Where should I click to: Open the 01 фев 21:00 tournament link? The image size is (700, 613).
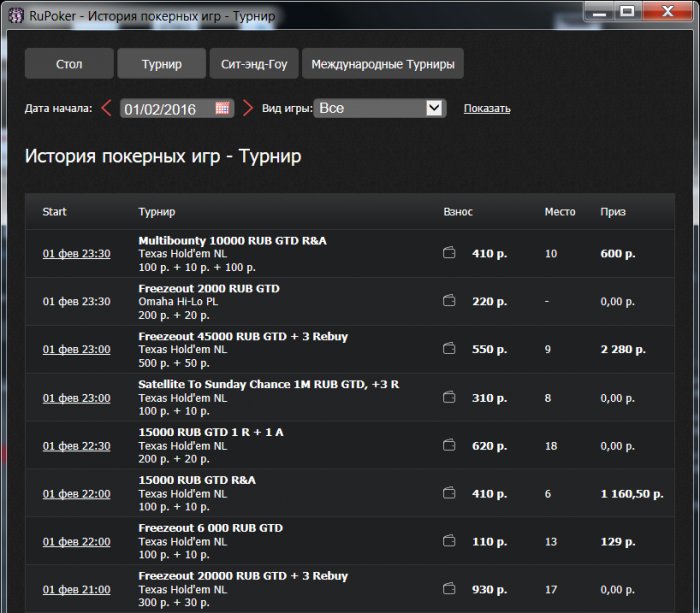pyautogui.click(x=76, y=590)
